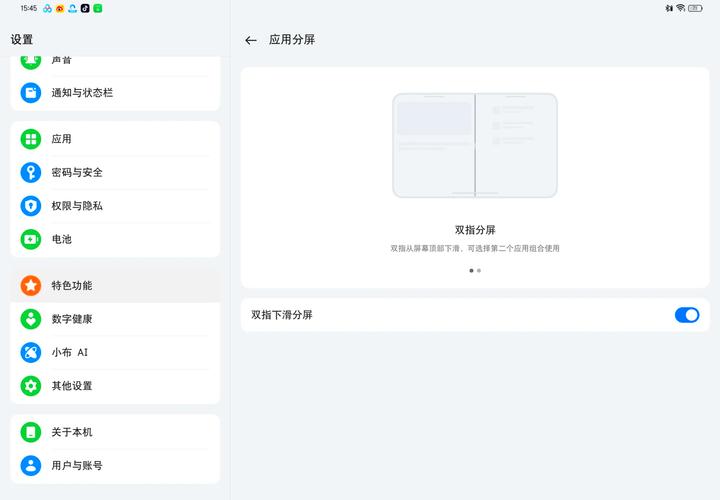Tap the 15:45 clock in status bar
The image size is (720, 500).
pos(28,8)
